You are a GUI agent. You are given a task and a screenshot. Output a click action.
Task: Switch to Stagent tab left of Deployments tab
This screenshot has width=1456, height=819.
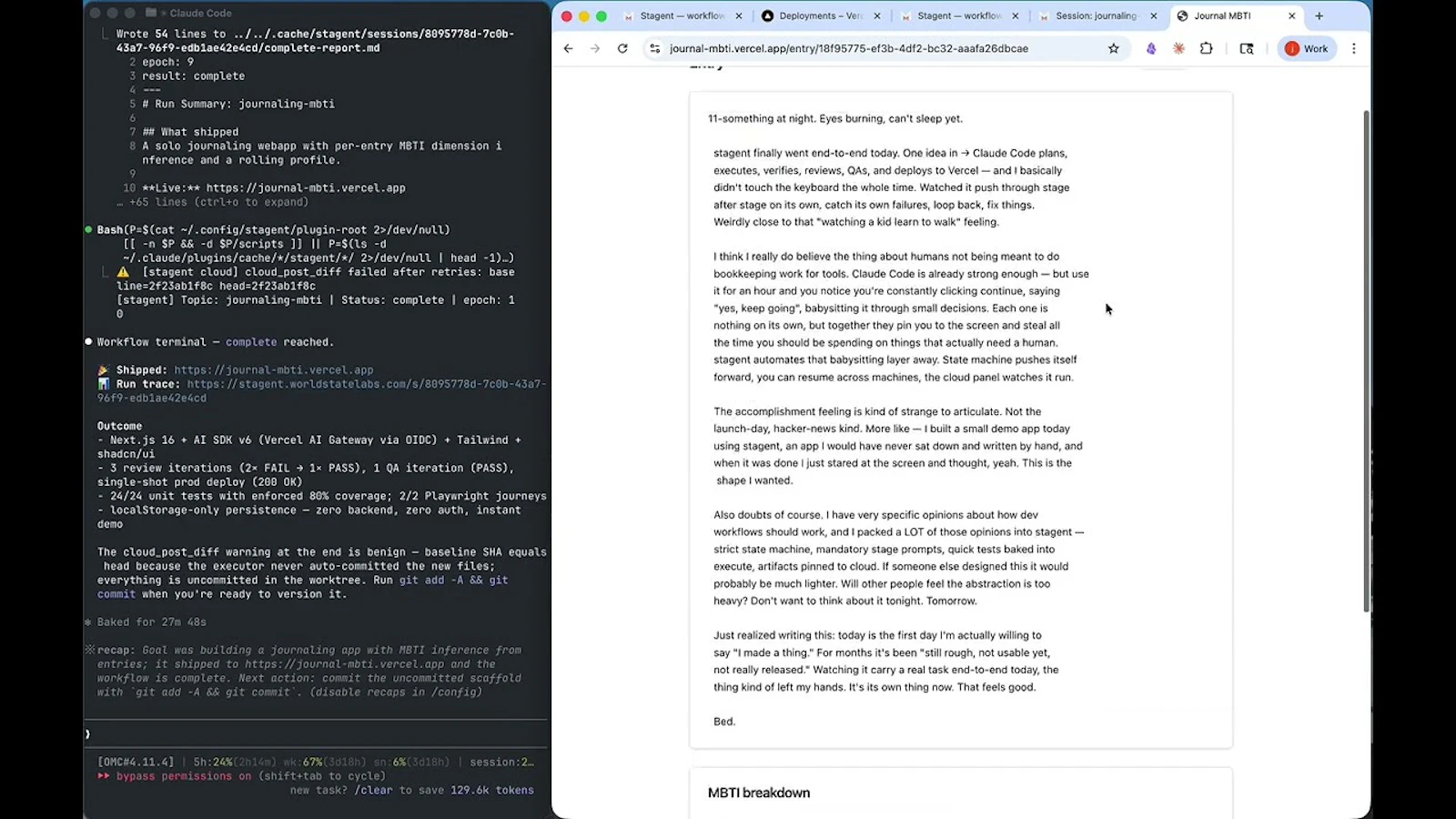pyautogui.click(x=682, y=15)
